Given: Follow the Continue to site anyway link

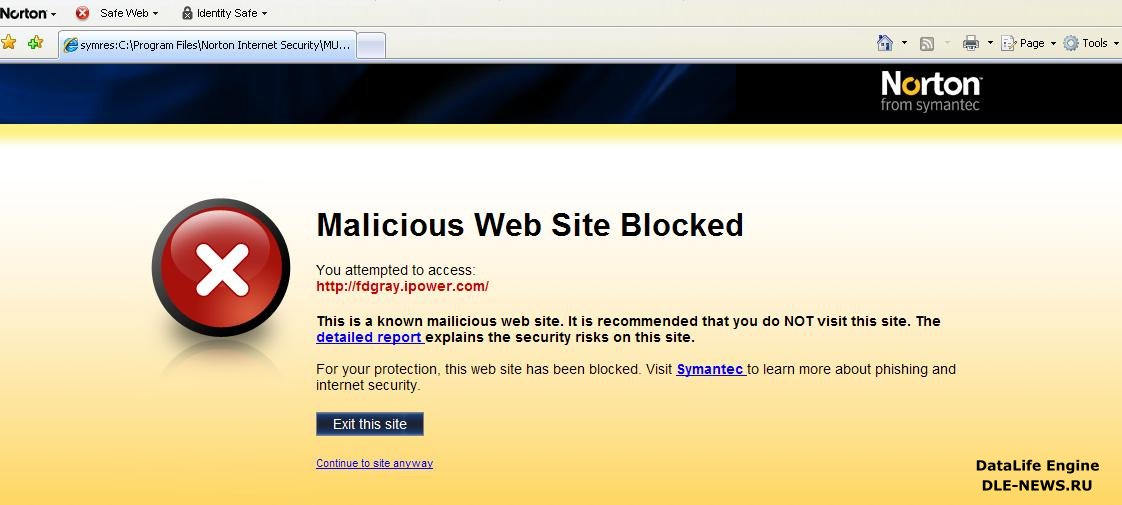Looking at the screenshot, I should pyautogui.click(x=374, y=464).
